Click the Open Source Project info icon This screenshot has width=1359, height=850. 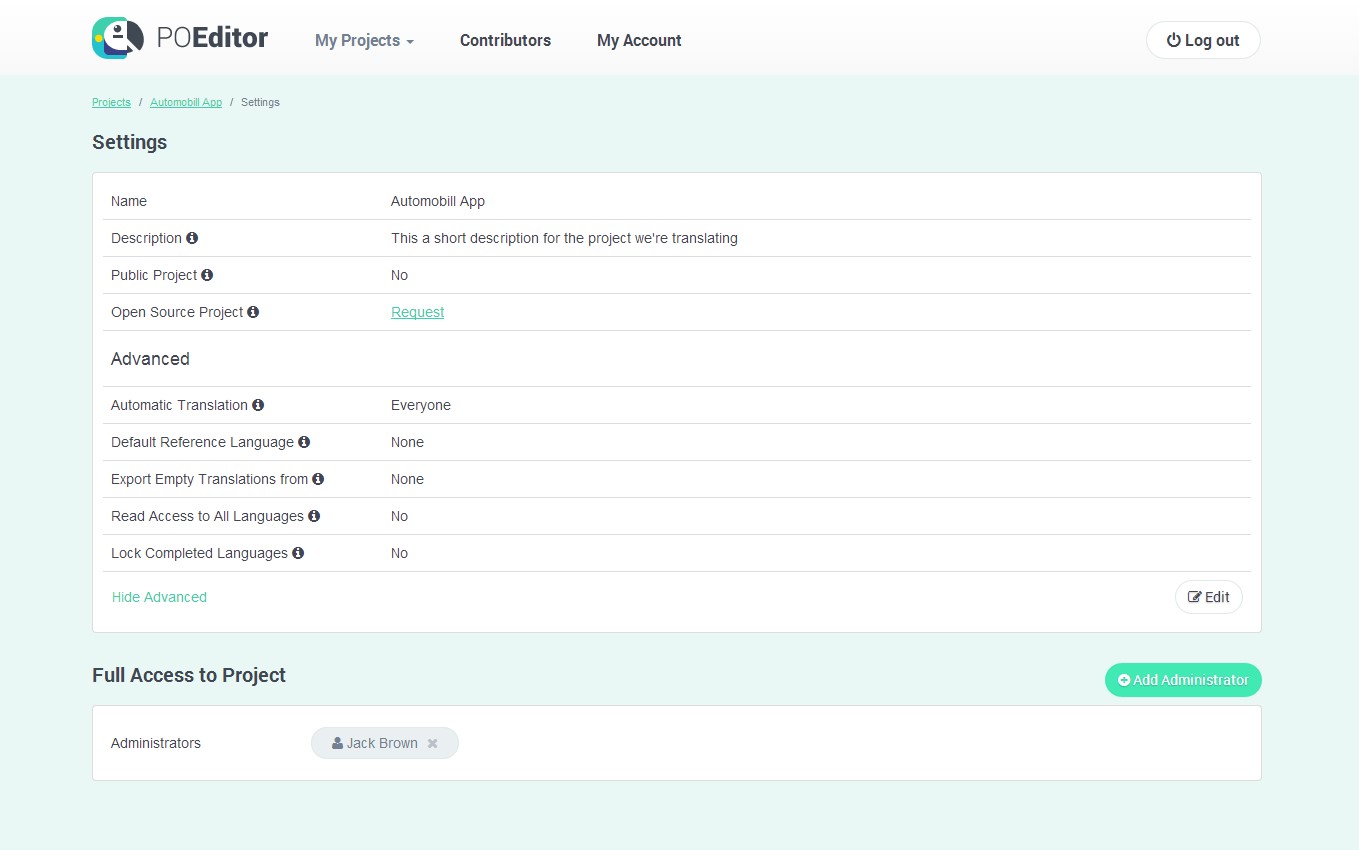253,312
